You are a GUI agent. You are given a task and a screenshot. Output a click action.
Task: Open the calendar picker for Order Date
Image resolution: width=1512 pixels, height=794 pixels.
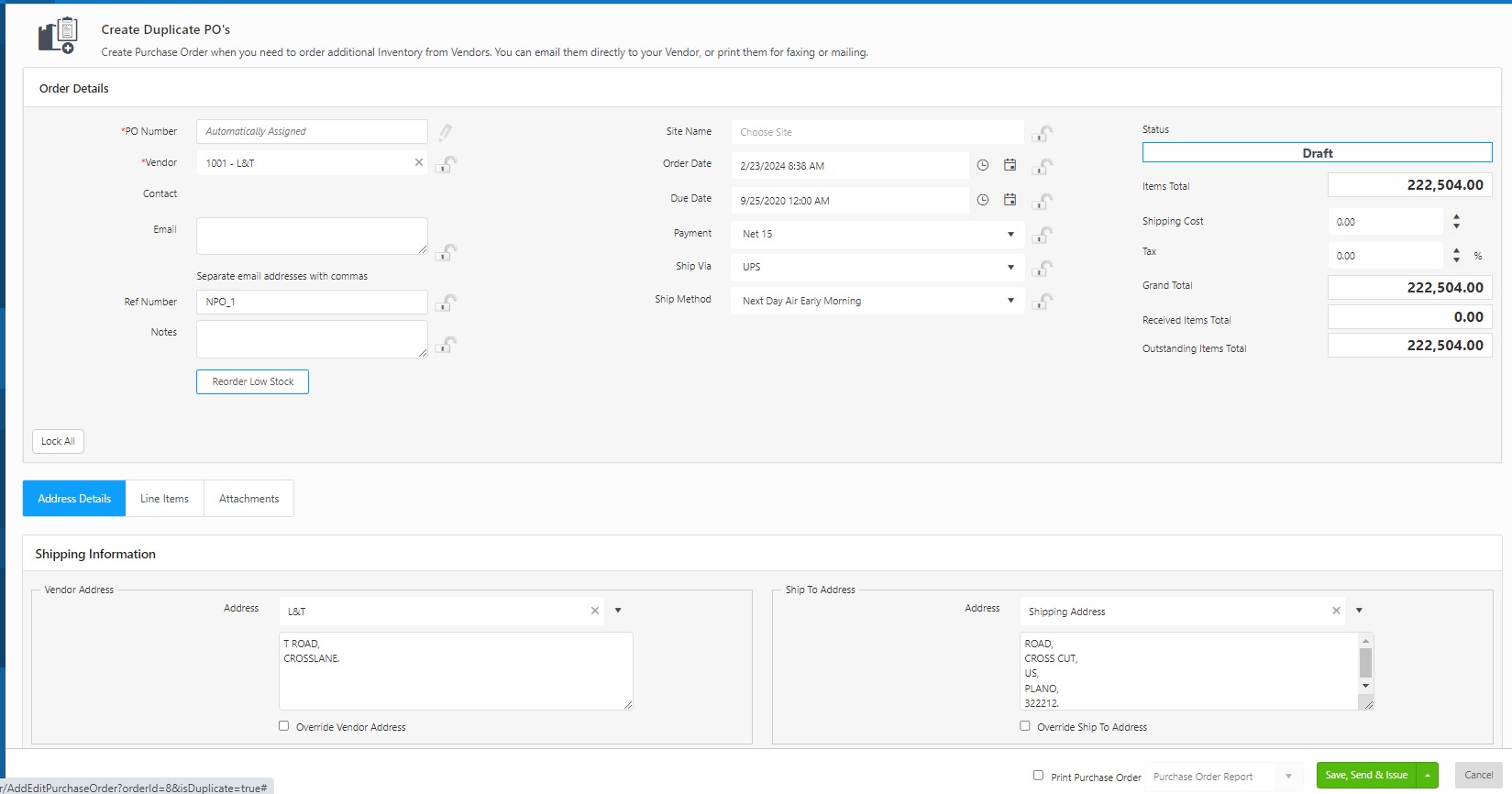pyautogui.click(x=1010, y=165)
